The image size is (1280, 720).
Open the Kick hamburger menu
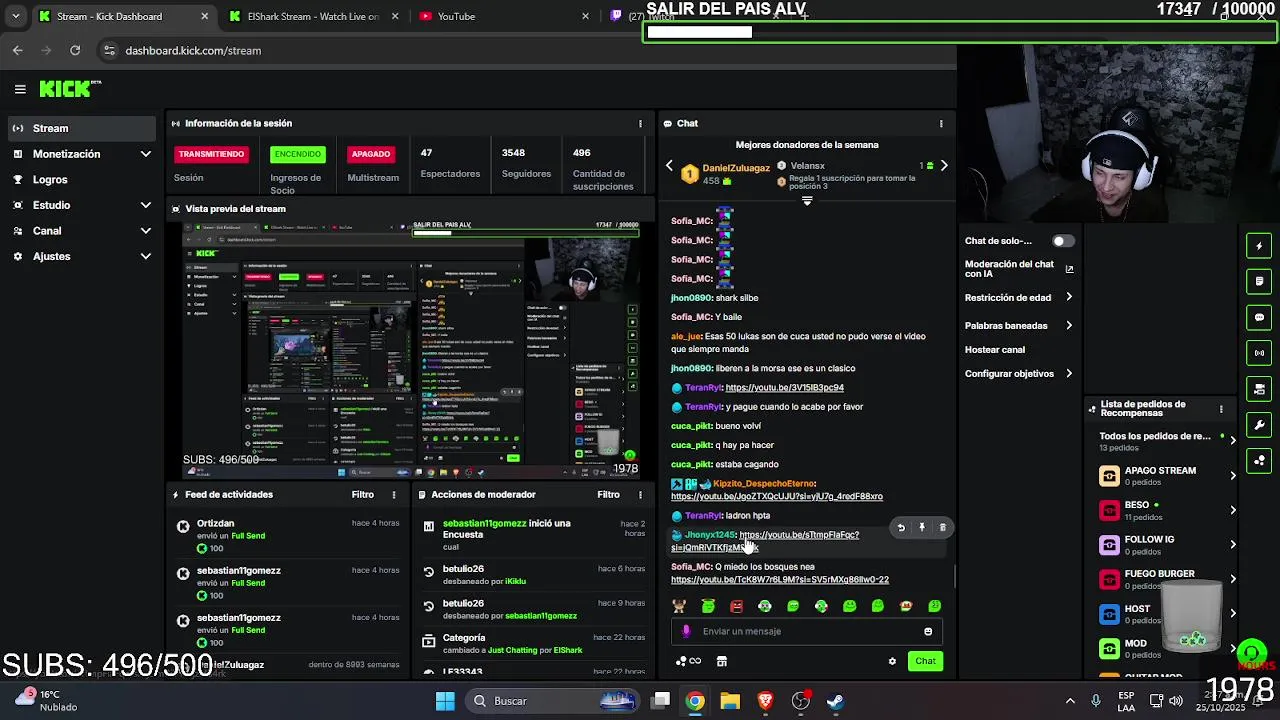20,89
